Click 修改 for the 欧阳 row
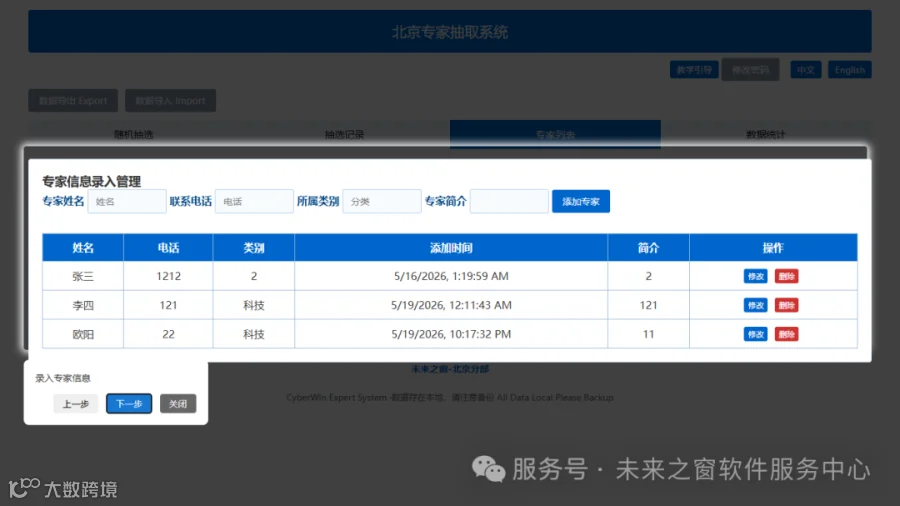This screenshot has width=900, height=506. pyautogui.click(x=755, y=334)
